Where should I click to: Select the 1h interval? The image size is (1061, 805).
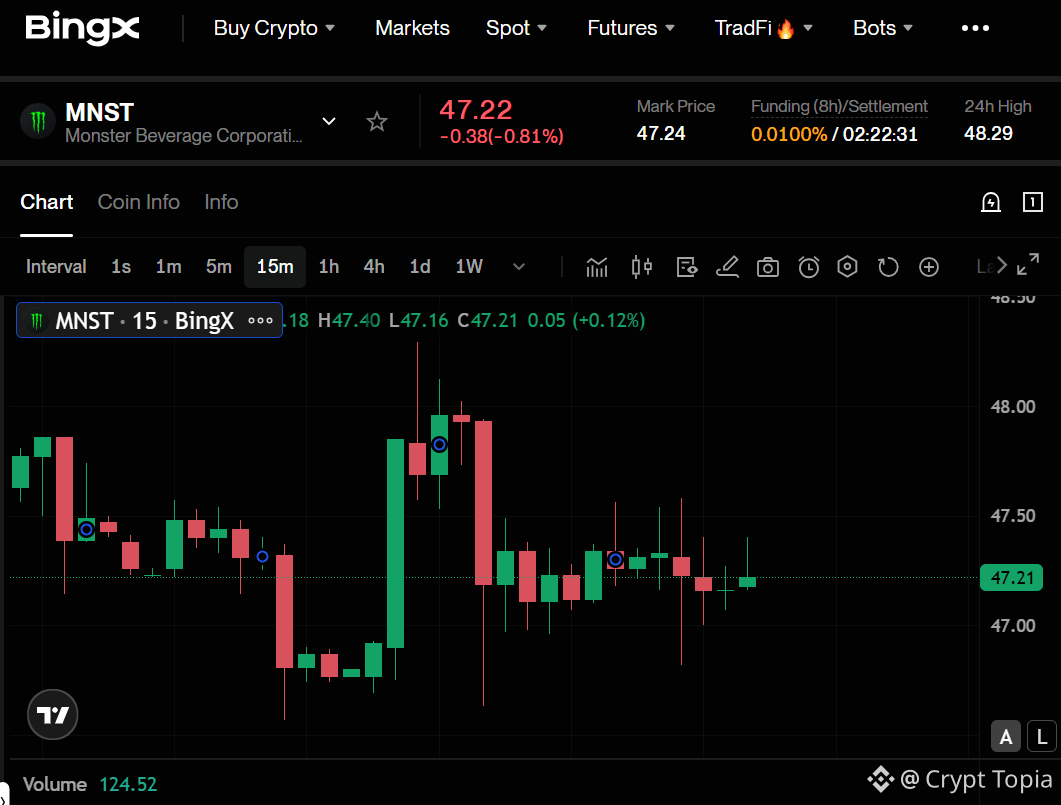click(x=329, y=267)
